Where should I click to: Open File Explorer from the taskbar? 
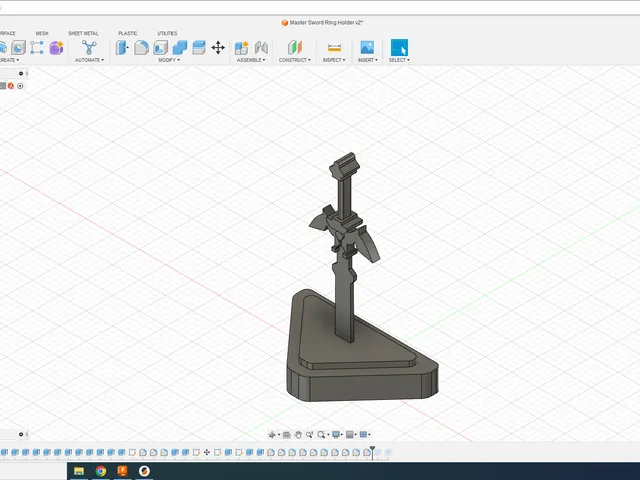[x=79, y=471]
